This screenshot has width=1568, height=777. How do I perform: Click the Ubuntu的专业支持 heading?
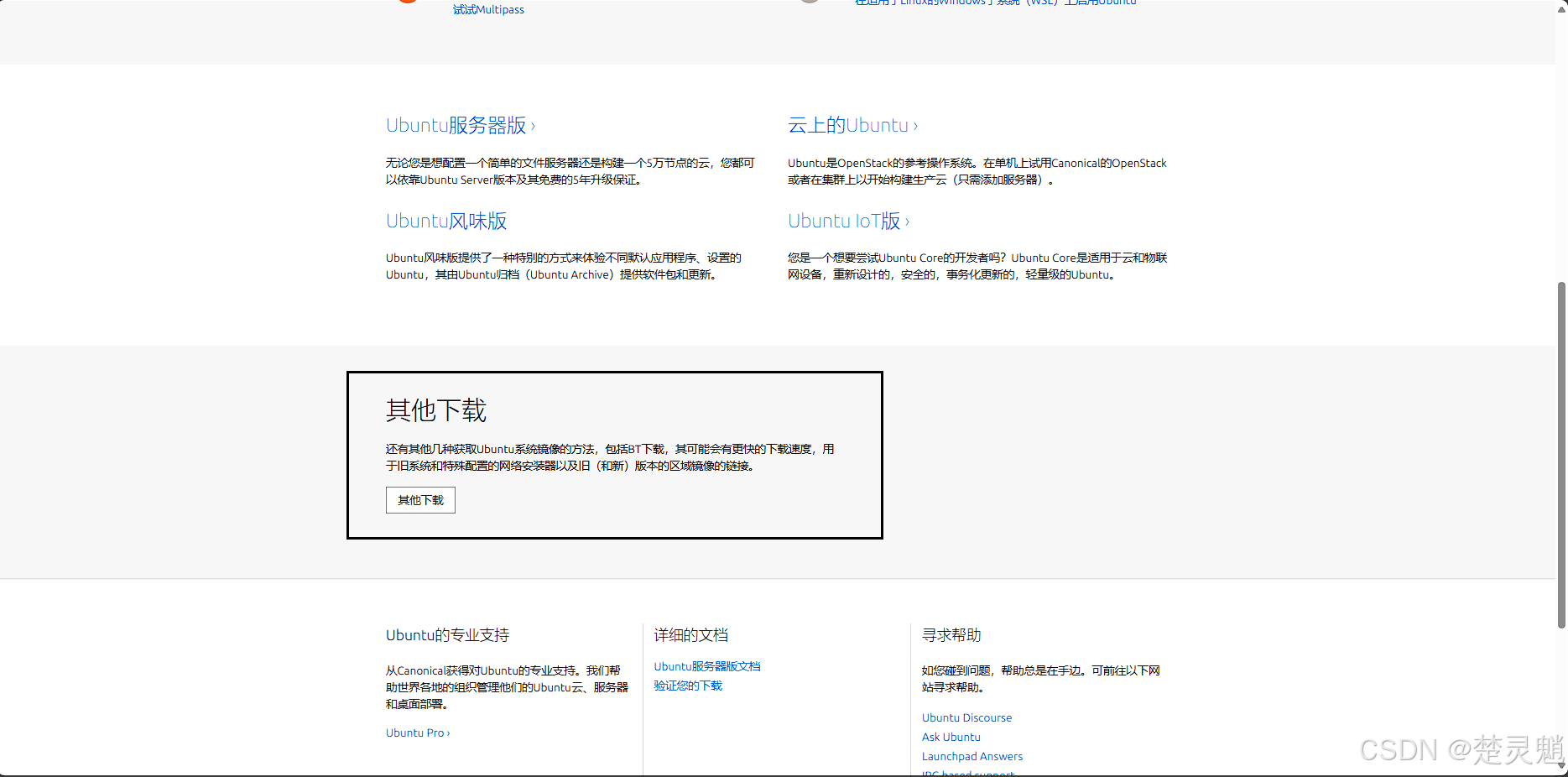click(447, 635)
